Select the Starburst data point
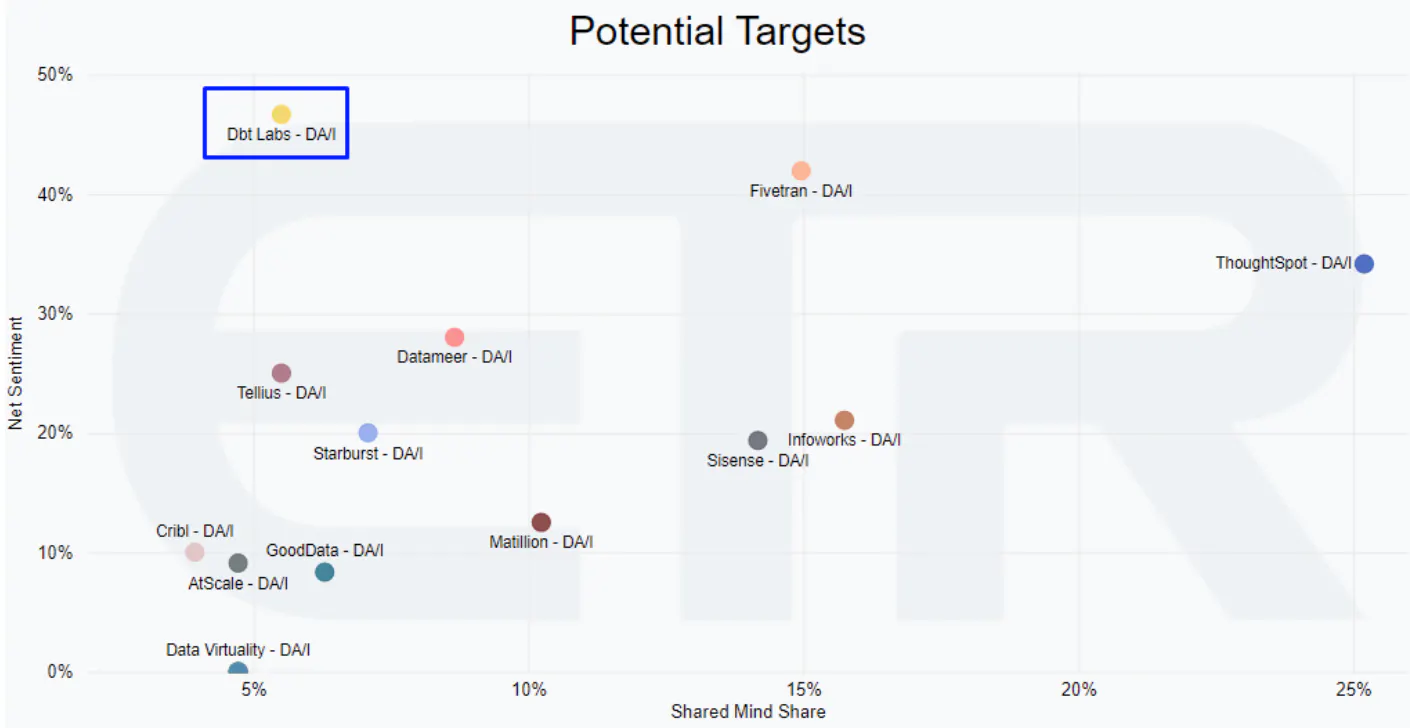 pos(368,433)
